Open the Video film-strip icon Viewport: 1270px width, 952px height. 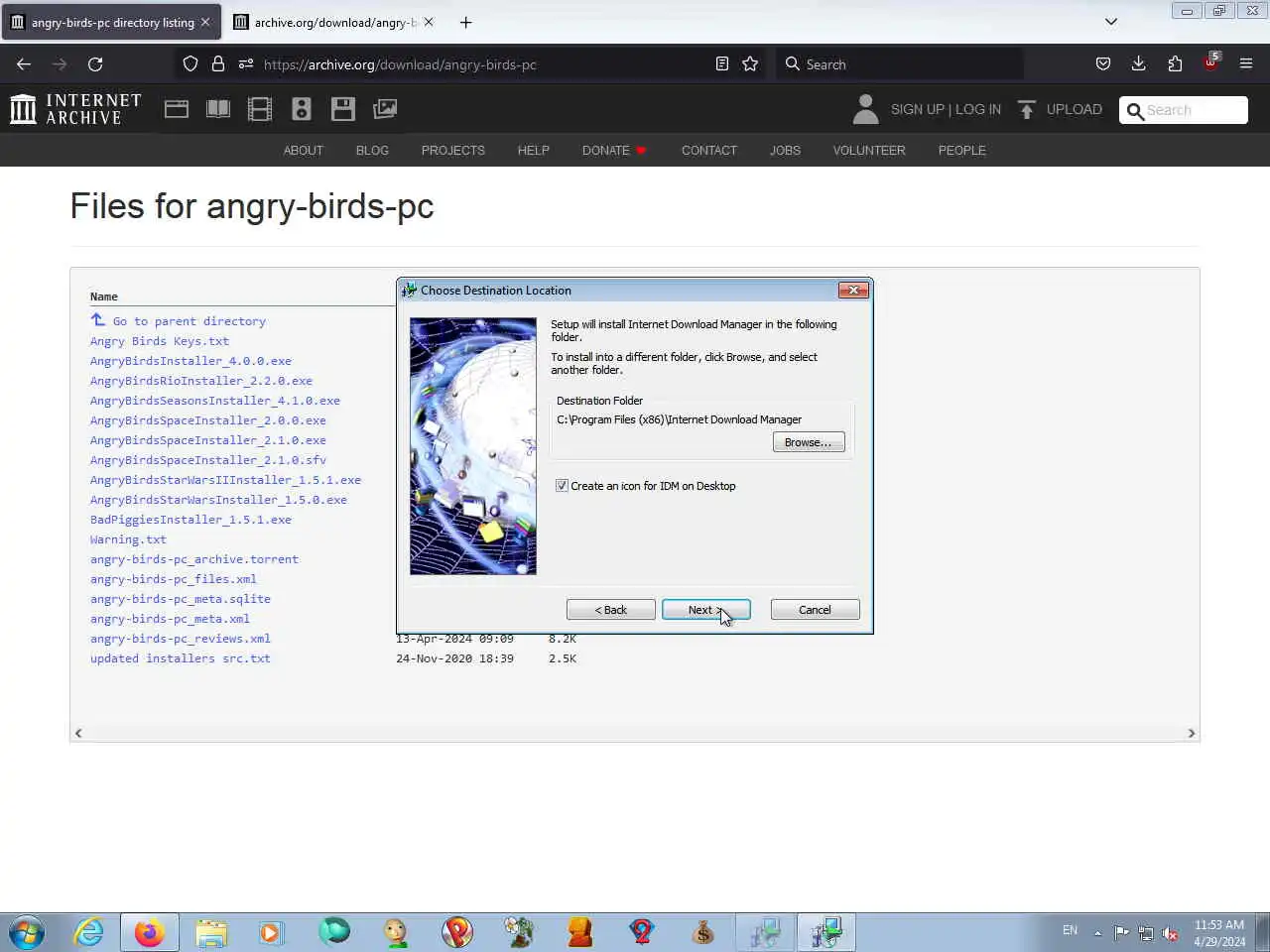pos(260,109)
